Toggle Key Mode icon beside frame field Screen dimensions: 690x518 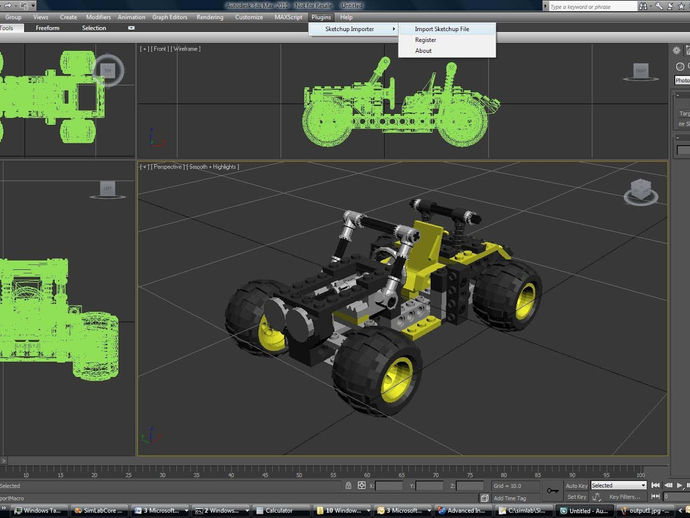[655, 496]
